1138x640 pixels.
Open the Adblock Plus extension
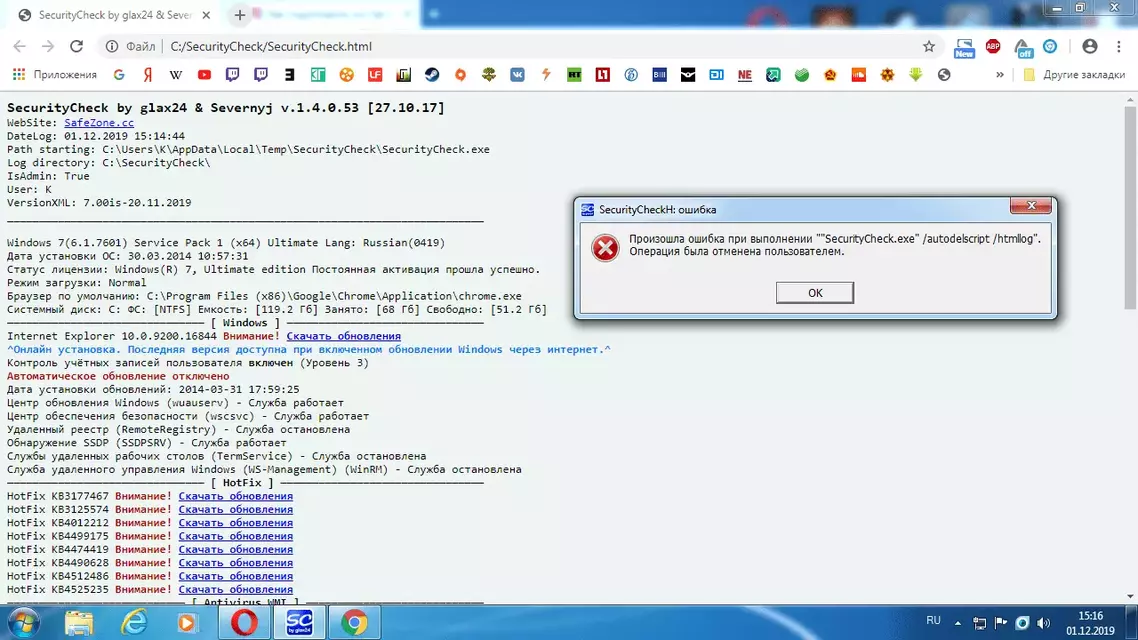click(993, 46)
